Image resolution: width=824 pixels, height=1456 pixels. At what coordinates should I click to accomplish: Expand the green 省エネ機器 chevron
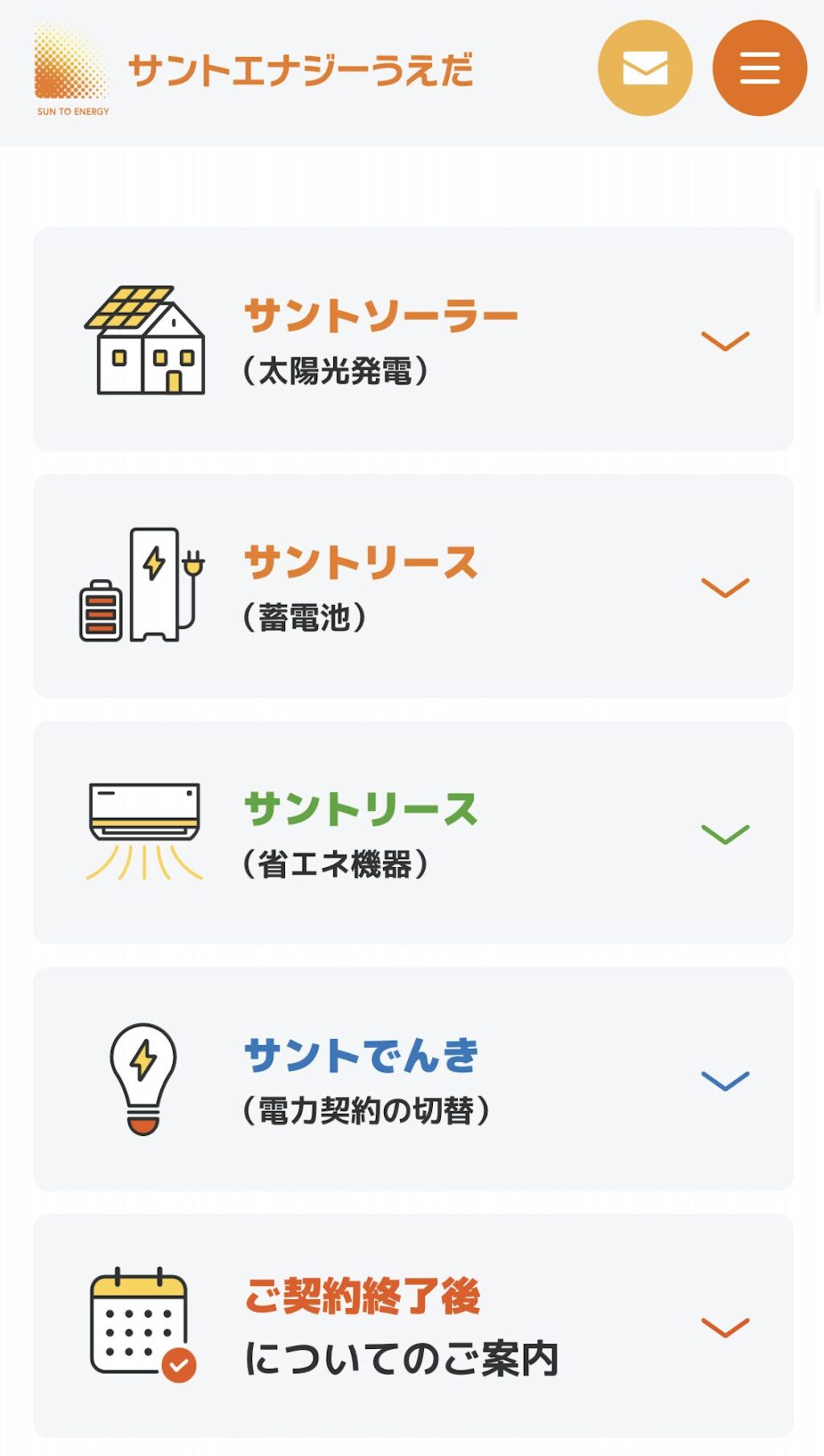tap(725, 833)
